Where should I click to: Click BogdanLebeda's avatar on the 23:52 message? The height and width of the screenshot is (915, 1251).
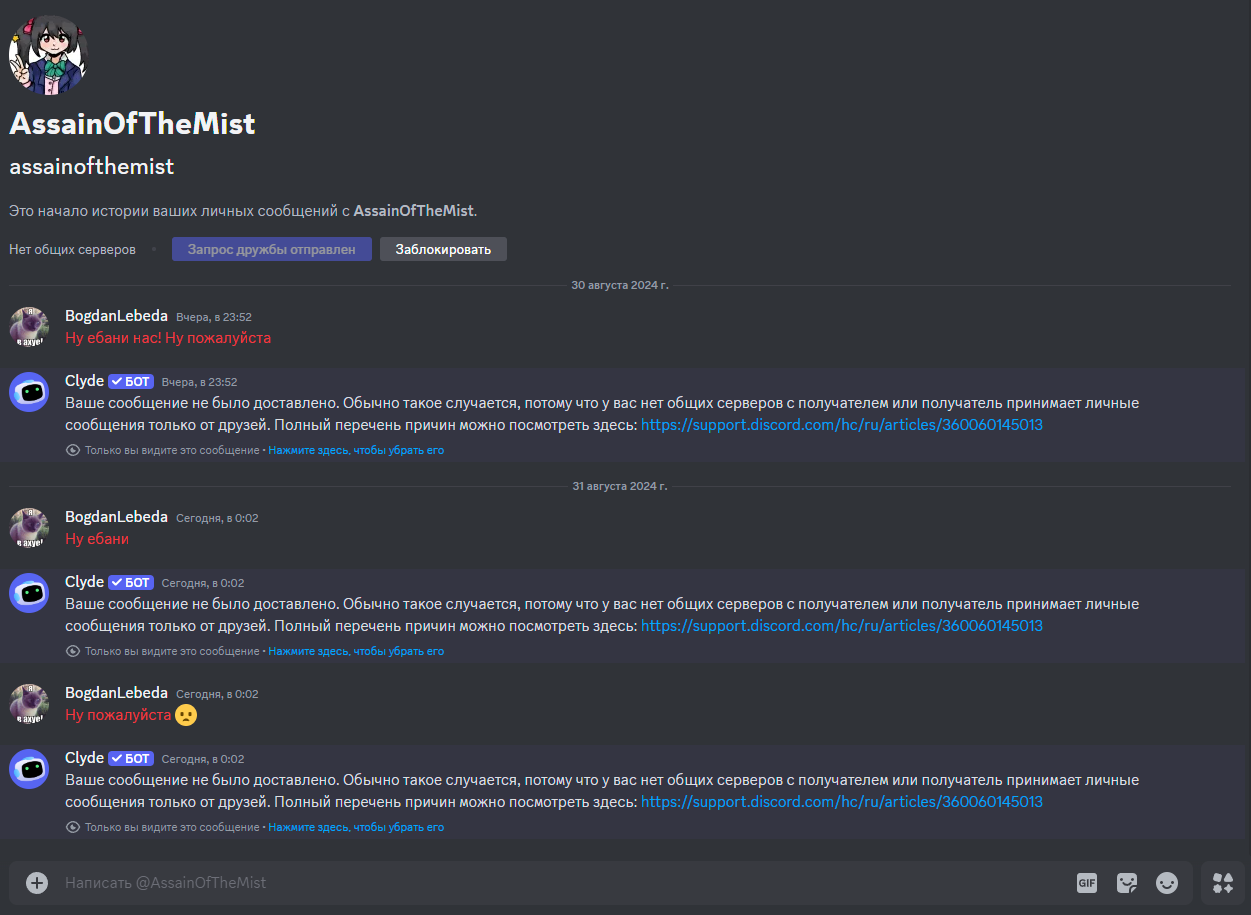pos(29,327)
